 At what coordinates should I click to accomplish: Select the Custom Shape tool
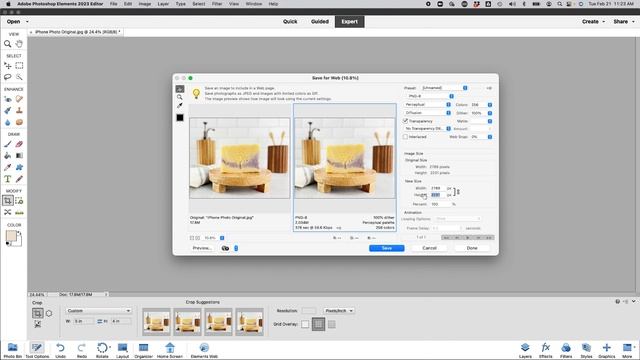[x=19, y=167]
